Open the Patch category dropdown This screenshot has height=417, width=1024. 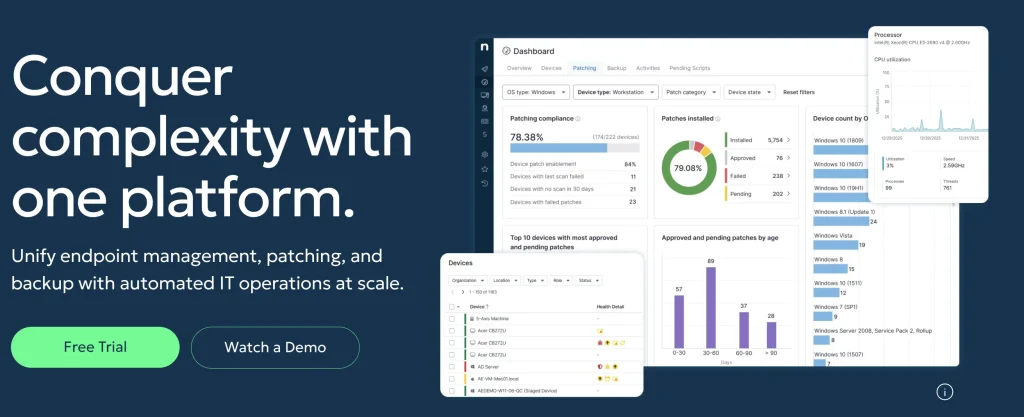click(691, 92)
